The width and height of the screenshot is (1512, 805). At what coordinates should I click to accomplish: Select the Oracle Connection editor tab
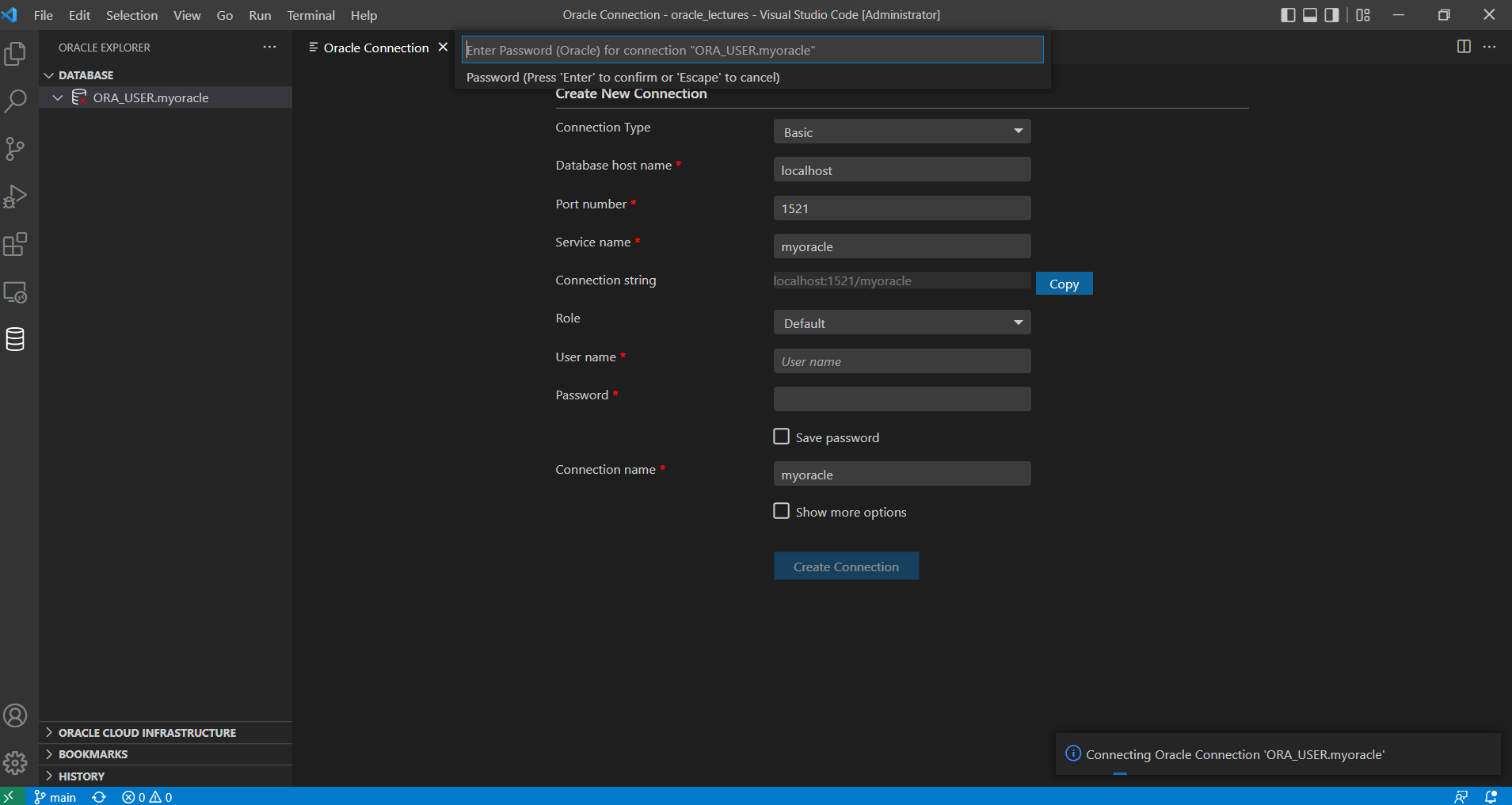pos(376,48)
